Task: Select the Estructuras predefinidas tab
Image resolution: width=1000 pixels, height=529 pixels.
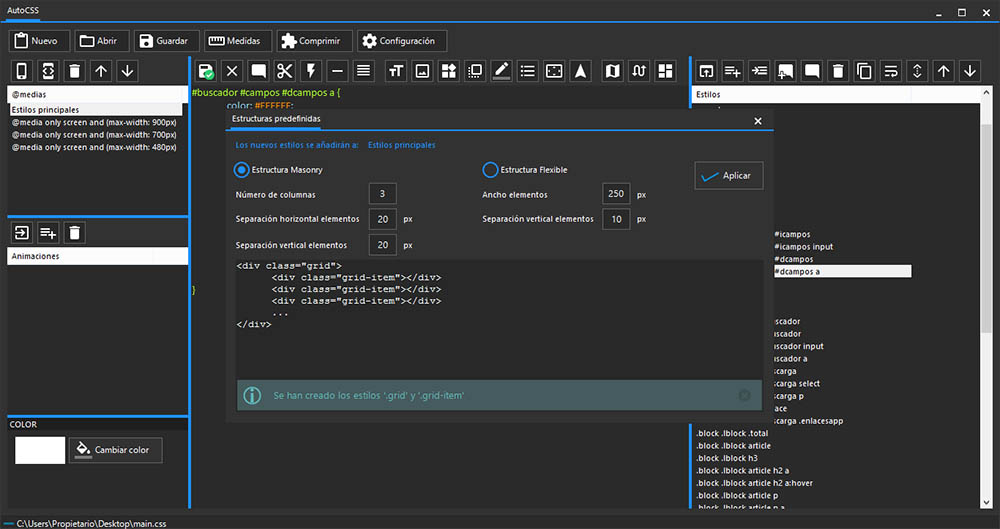Action: [x=276, y=119]
